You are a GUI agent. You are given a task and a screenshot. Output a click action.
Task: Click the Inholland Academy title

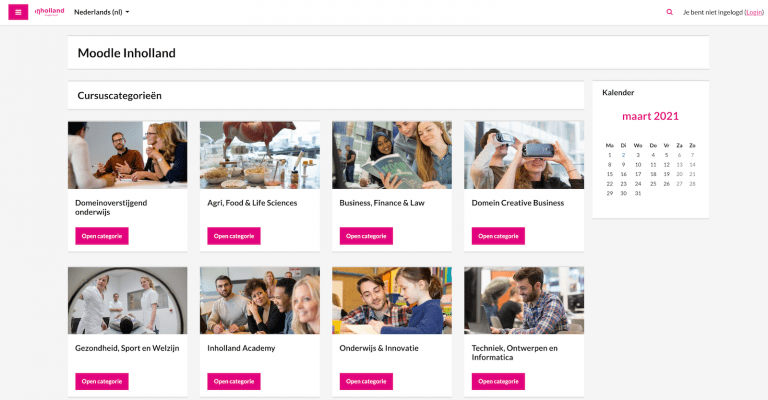(x=241, y=348)
